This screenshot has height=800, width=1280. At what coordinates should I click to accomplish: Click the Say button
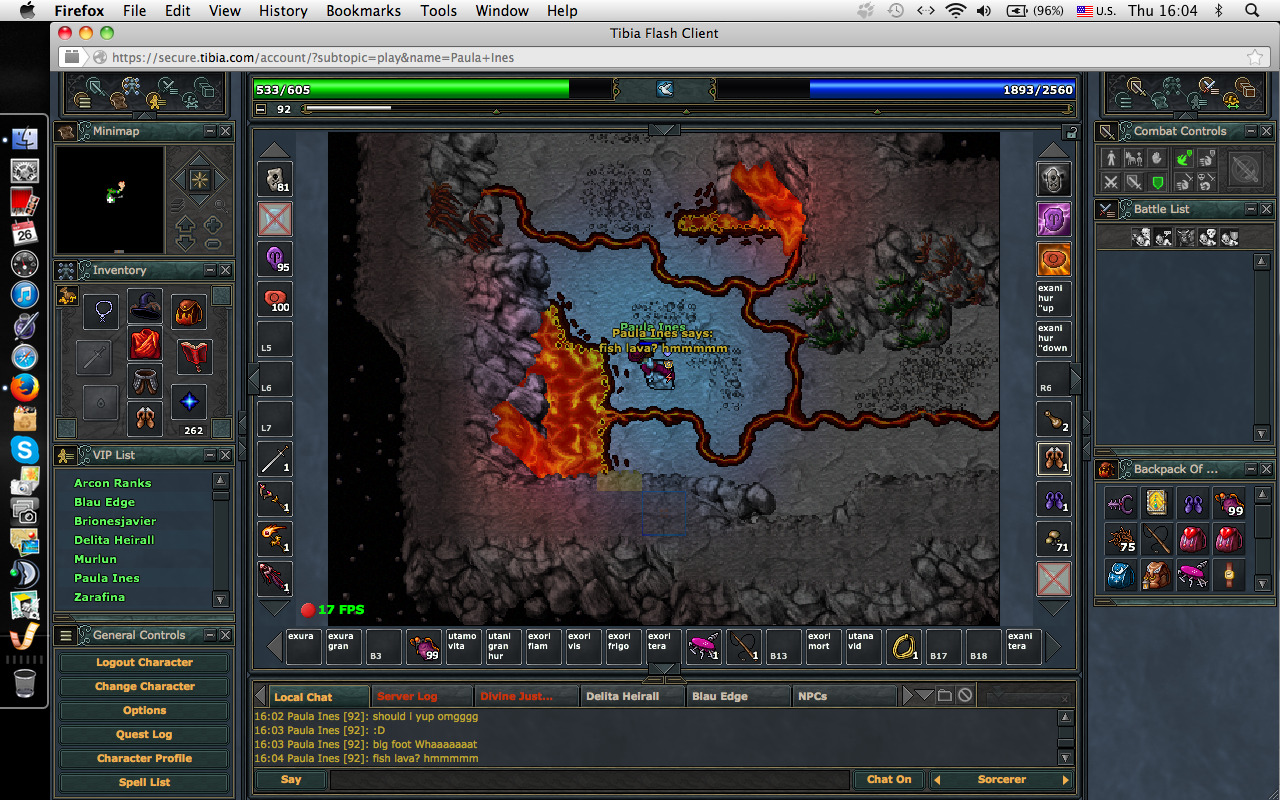point(291,780)
